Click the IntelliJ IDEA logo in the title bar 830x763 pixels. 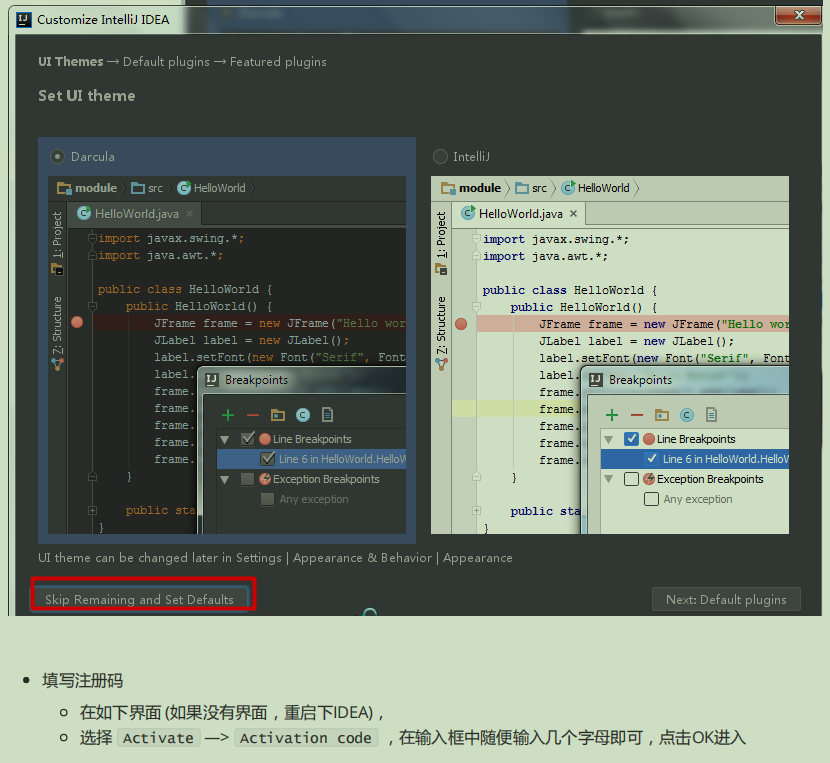24,20
